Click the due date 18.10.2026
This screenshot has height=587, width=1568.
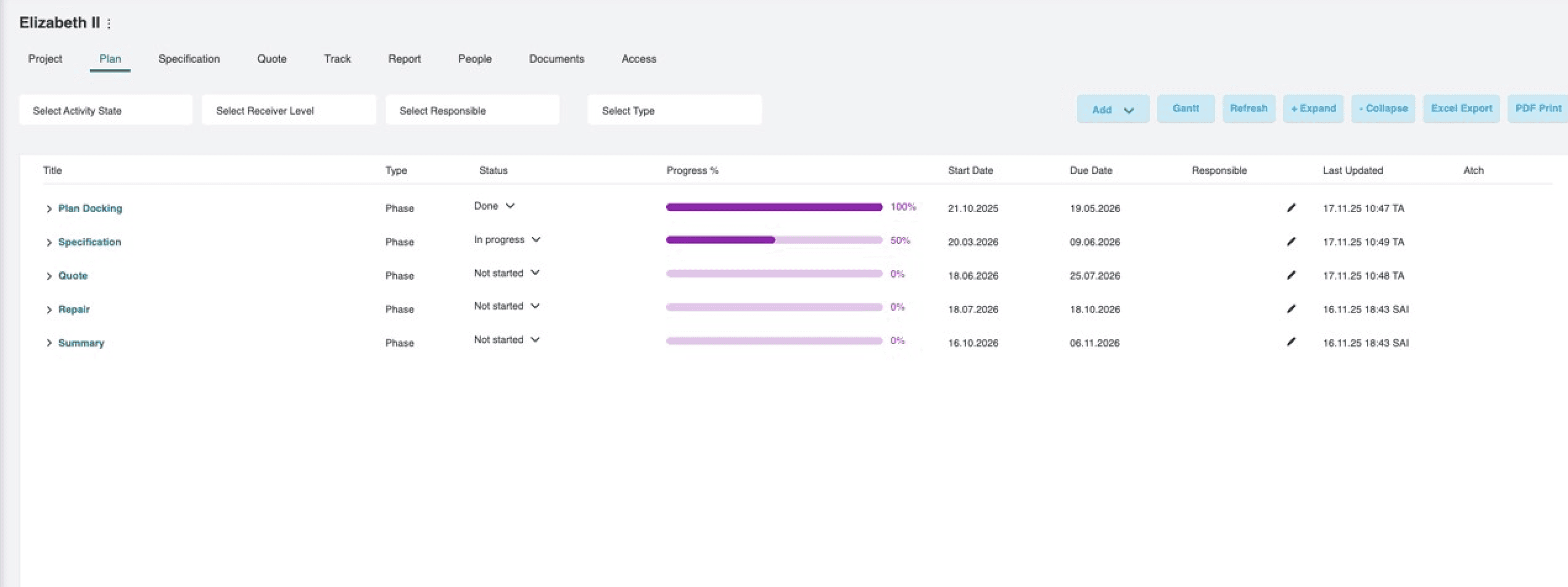[x=1095, y=309]
